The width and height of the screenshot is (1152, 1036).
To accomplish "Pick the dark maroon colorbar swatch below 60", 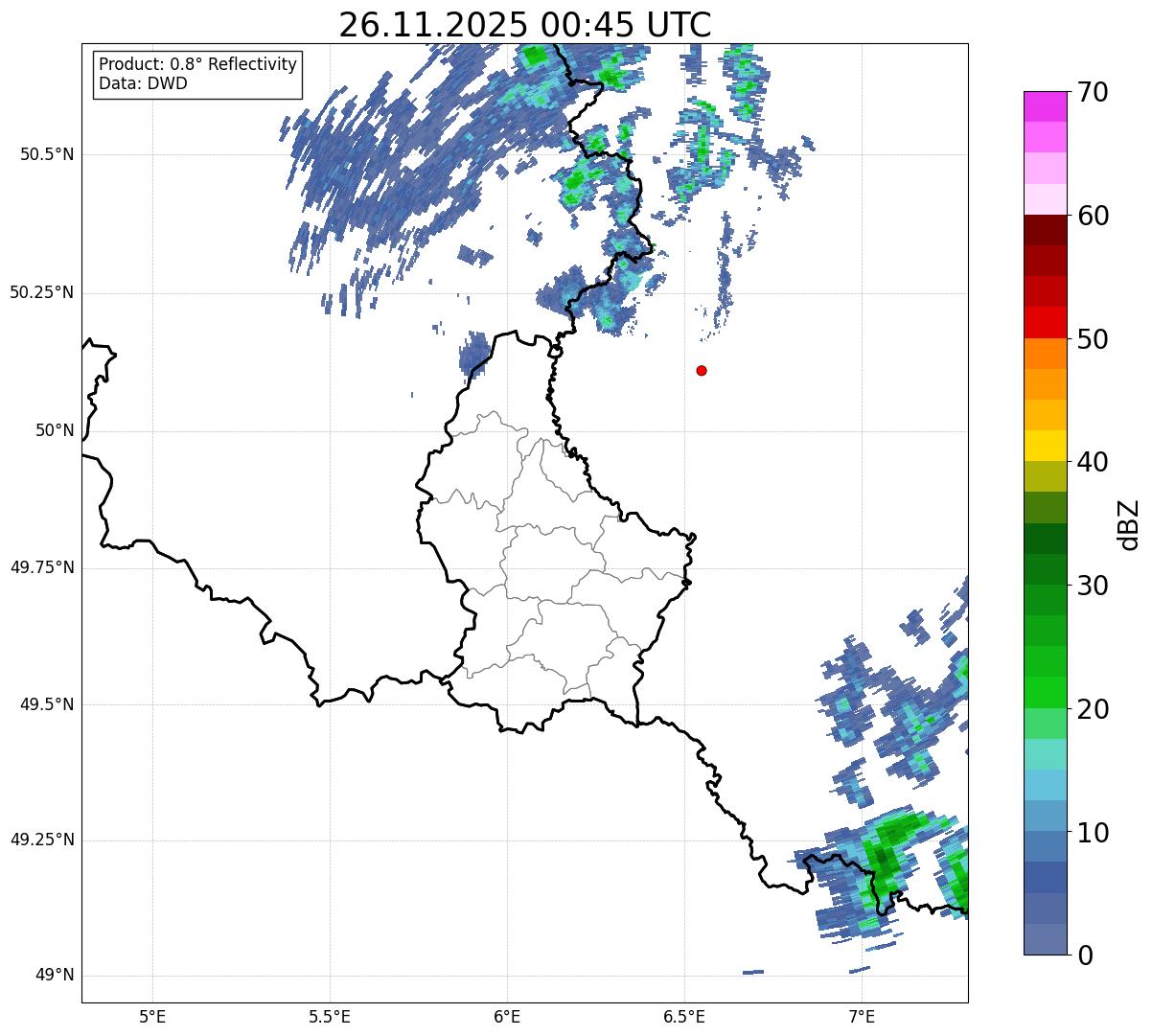I will [x=1046, y=230].
